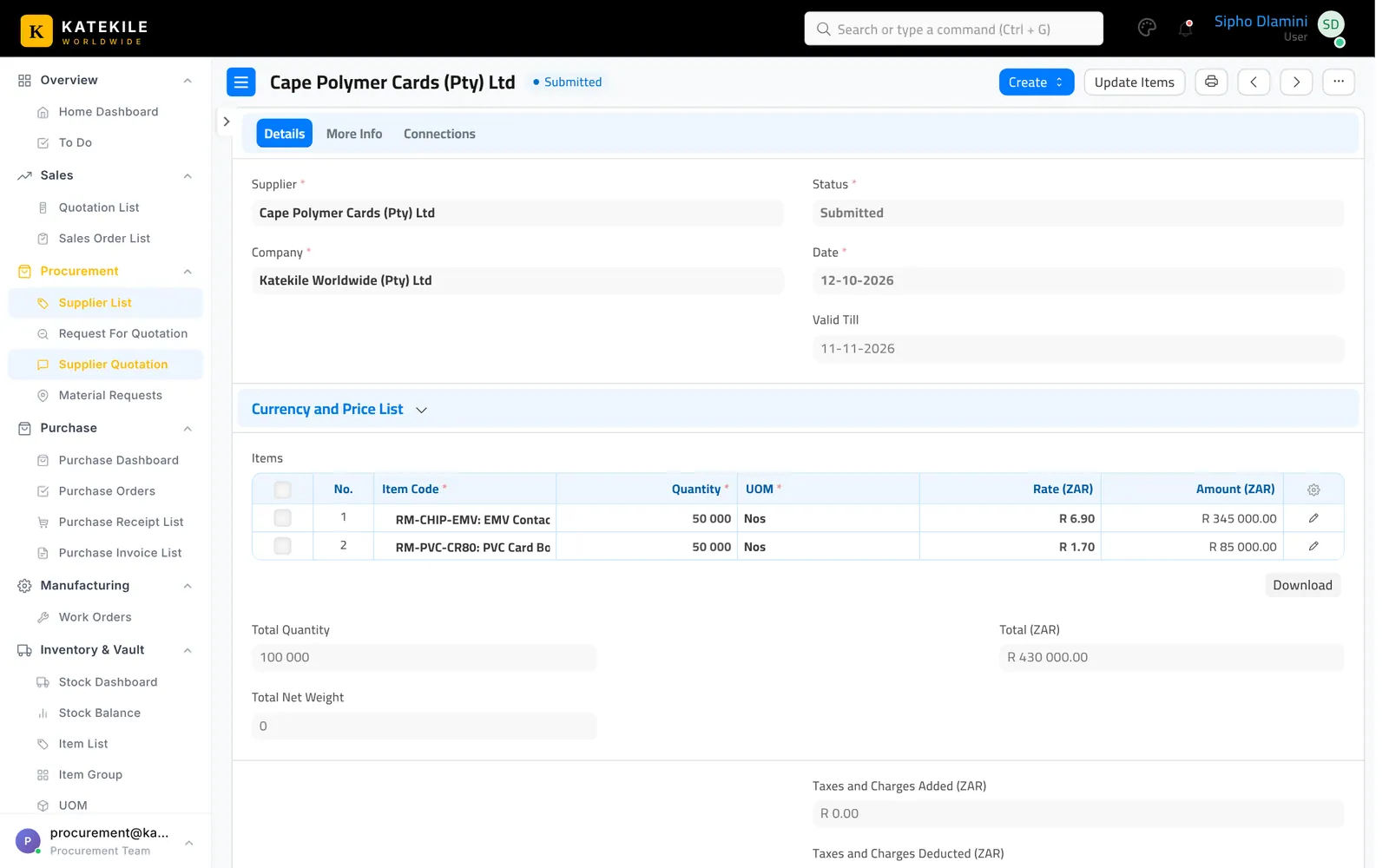Edit row 1 RM-CHIP-EMV pencil icon
1389x868 pixels.
1313,518
